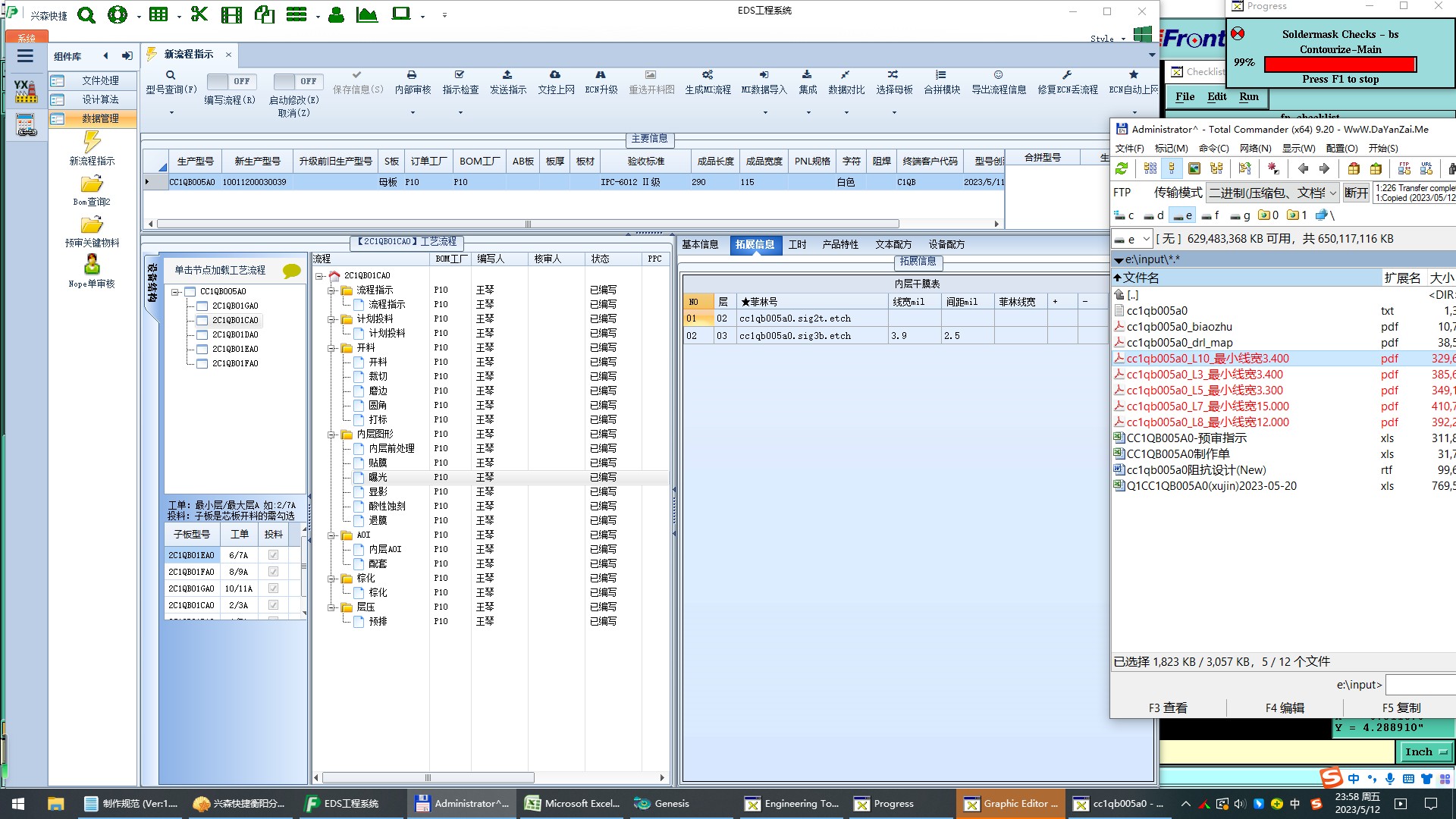Select the cc1qb005a0_biaozhu pdf file
This screenshot has height=819, width=1456.
1178,327
